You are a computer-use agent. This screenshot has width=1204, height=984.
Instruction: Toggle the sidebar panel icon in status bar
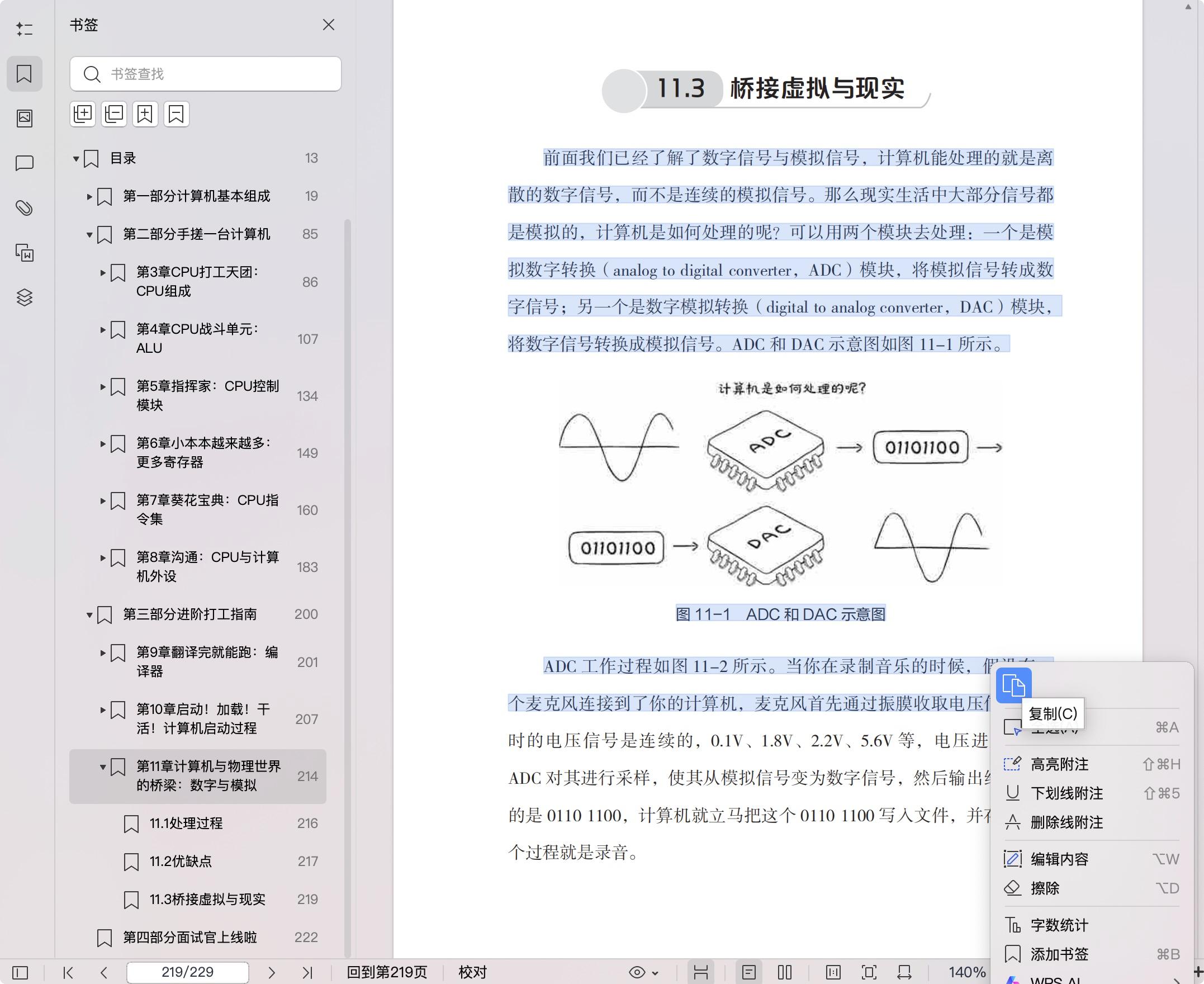(20, 973)
